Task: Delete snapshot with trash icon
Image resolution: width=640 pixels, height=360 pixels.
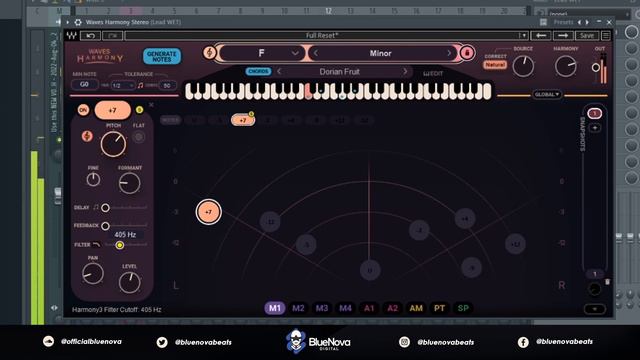Action: point(607,282)
